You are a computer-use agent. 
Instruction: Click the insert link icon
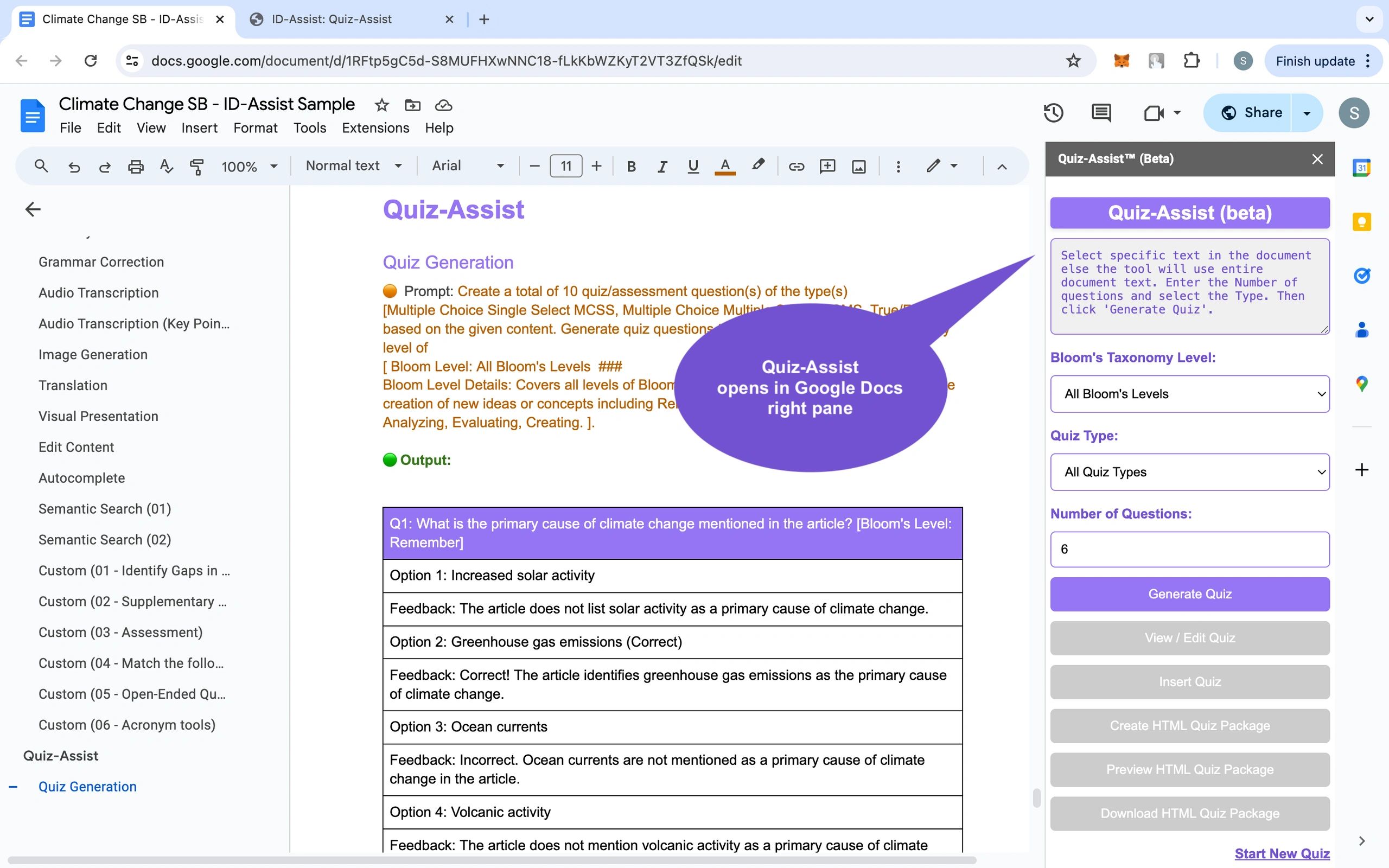pos(796,167)
